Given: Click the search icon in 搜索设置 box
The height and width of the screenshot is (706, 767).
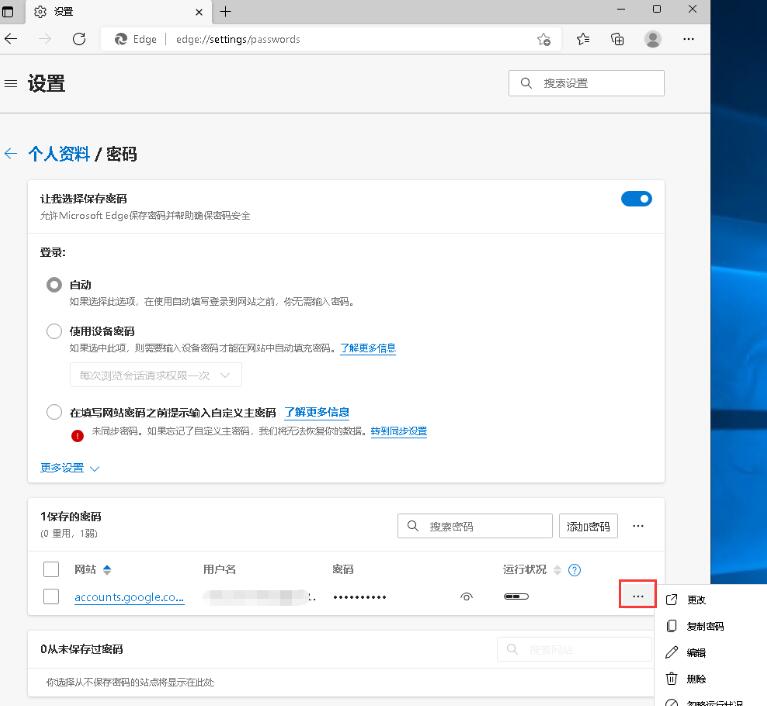Looking at the screenshot, I should pos(526,83).
